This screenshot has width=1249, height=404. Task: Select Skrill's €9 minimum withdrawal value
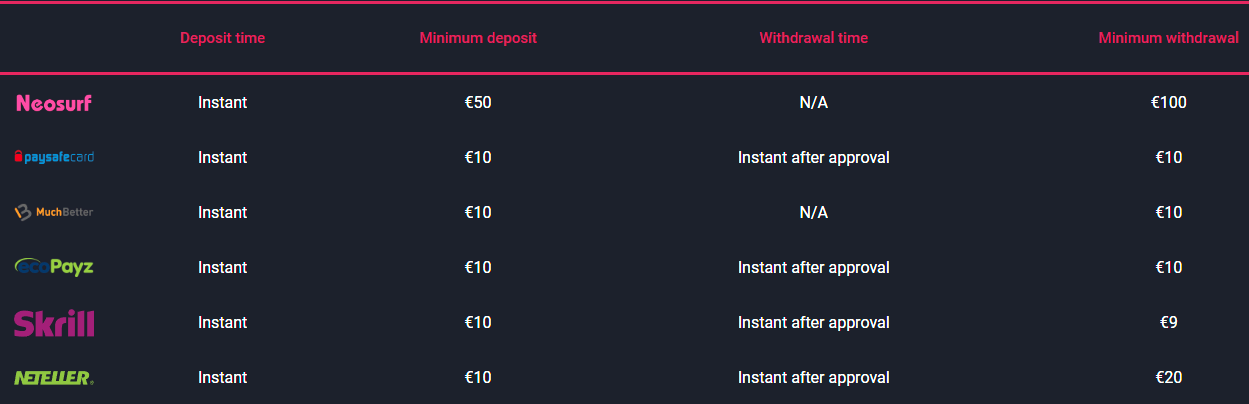(1168, 322)
